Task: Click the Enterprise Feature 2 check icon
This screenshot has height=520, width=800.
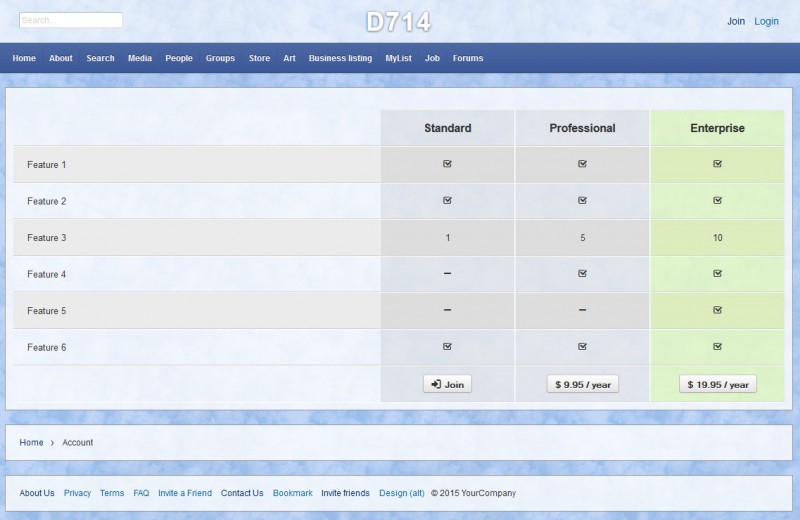Action: 717,201
